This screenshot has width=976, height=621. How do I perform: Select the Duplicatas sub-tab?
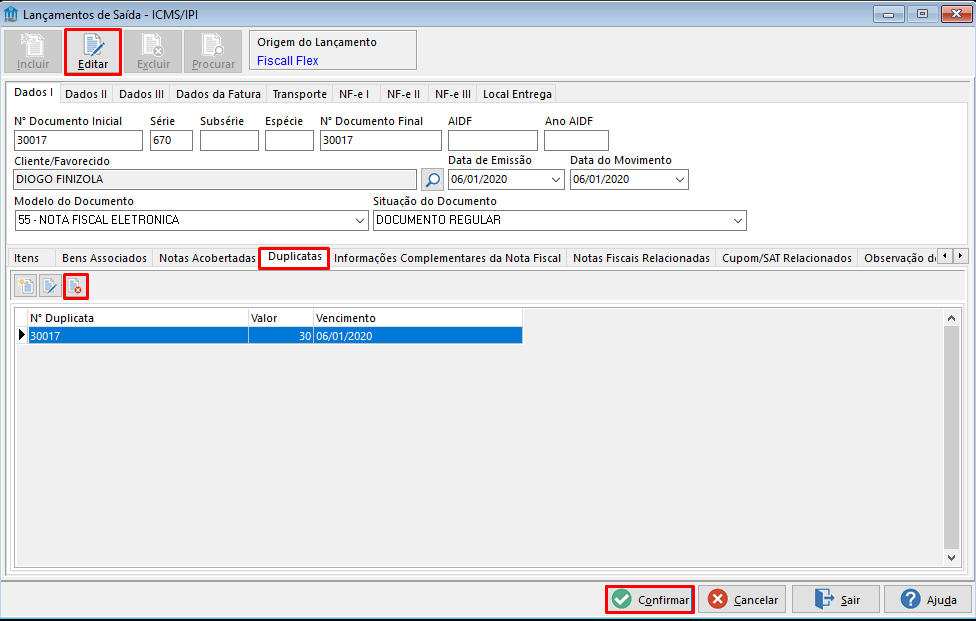294,257
